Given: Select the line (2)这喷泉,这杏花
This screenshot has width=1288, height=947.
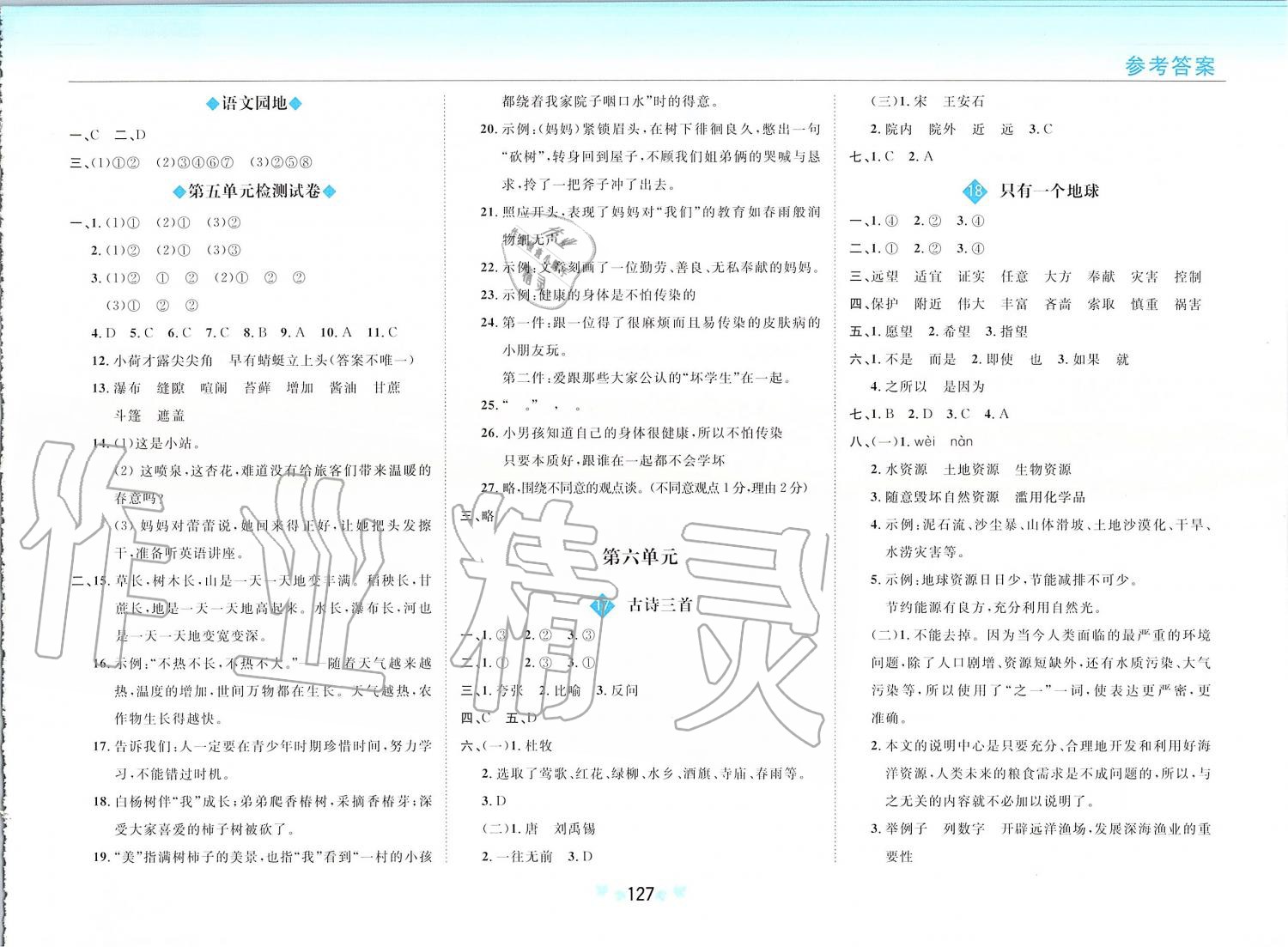Looking at the screenshot, I should (x=273, y=470).
